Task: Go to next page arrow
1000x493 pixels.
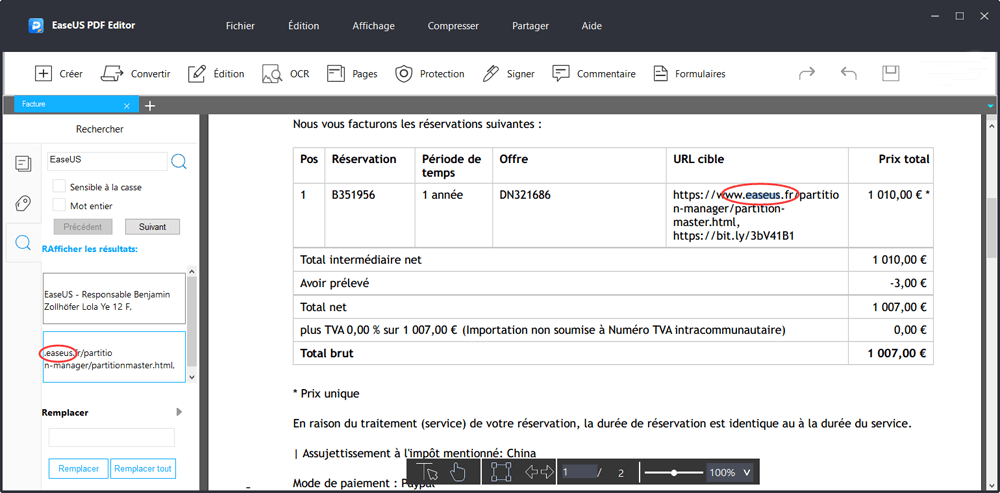Action: (547, 473)
